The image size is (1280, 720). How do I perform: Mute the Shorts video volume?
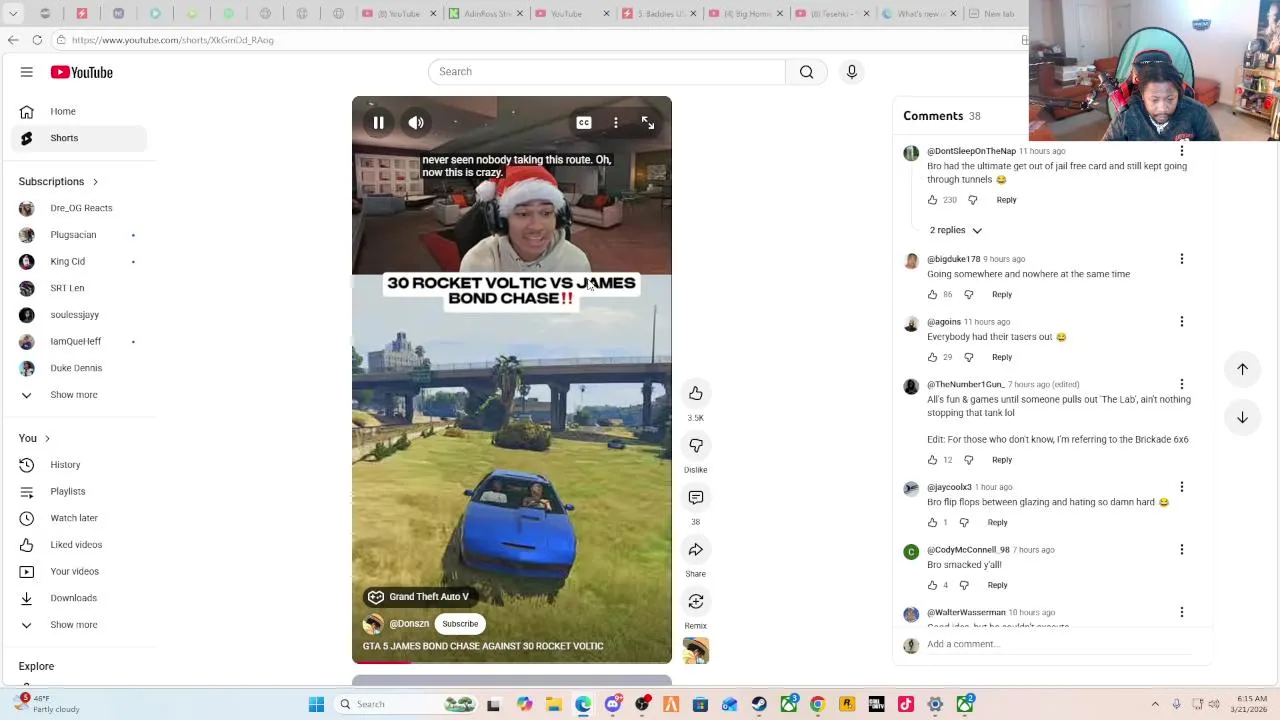(416, 123)
